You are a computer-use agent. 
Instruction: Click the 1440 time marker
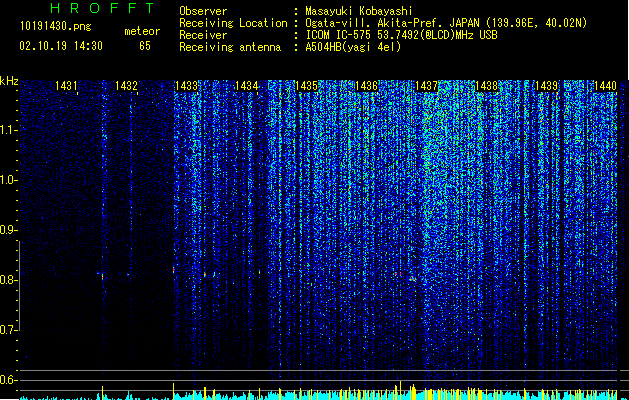click(x=605, y=86)
